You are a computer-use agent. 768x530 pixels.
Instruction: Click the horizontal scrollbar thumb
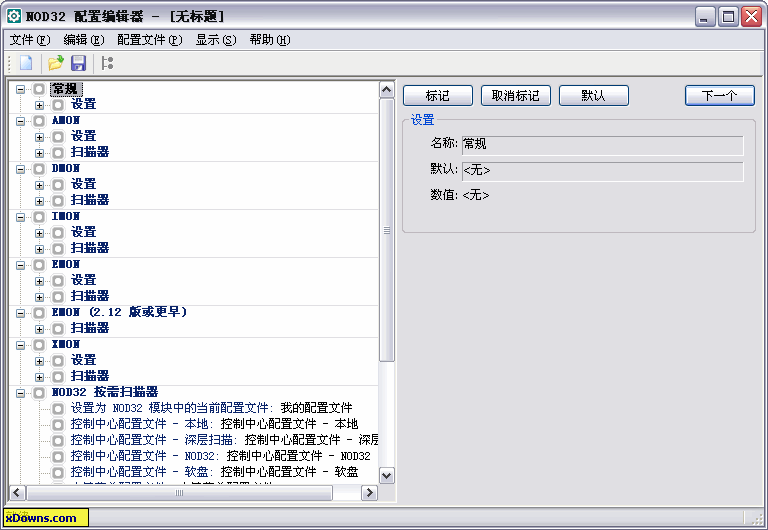point(179,493)
